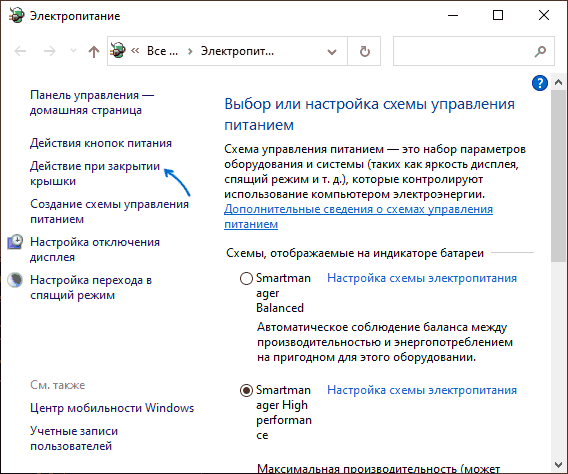Image resolution: width=568 pixels, height=474 pixels.
Task: Open 'Создание схемы управления питанием'
Action: point(109,211)
